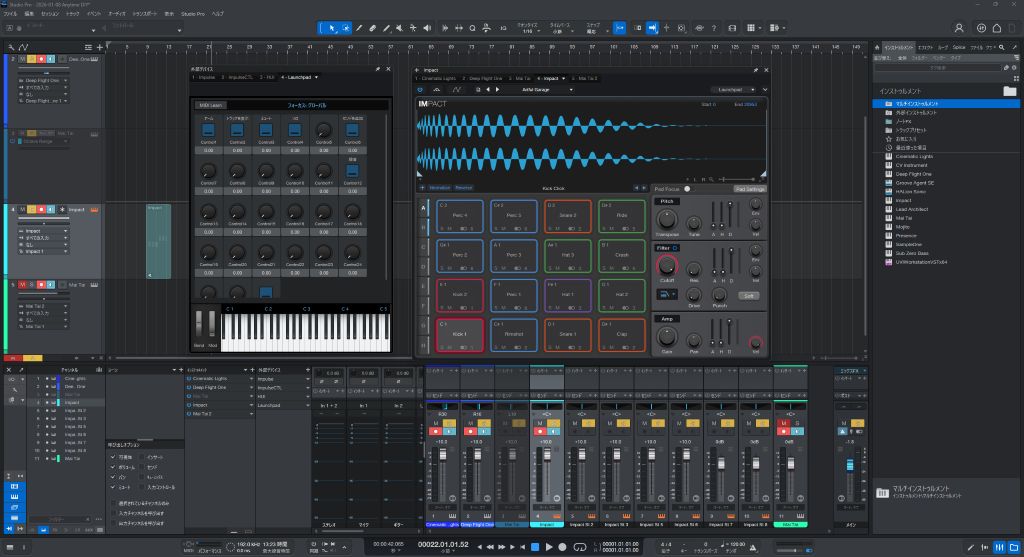Open the Mixer view icon at bottom right
1024x557 pixels.
998,546
